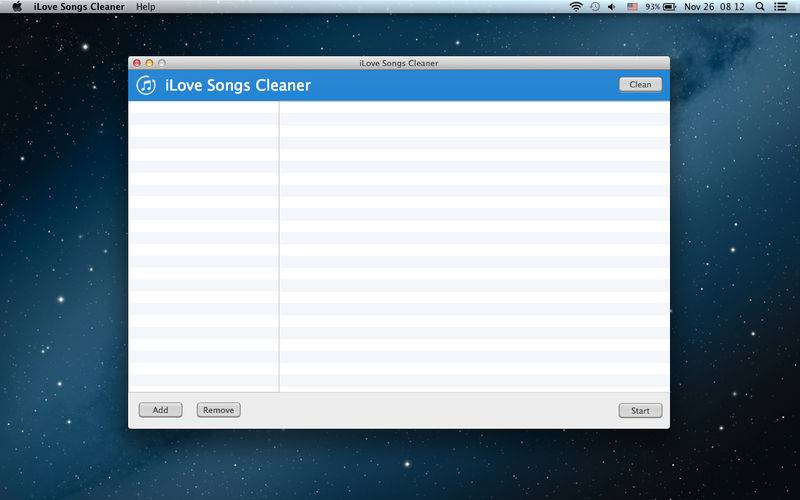The width and height of the screenshot is (800, 500).
Task: Click the Clean button in blue header
Action: [640, 85]
